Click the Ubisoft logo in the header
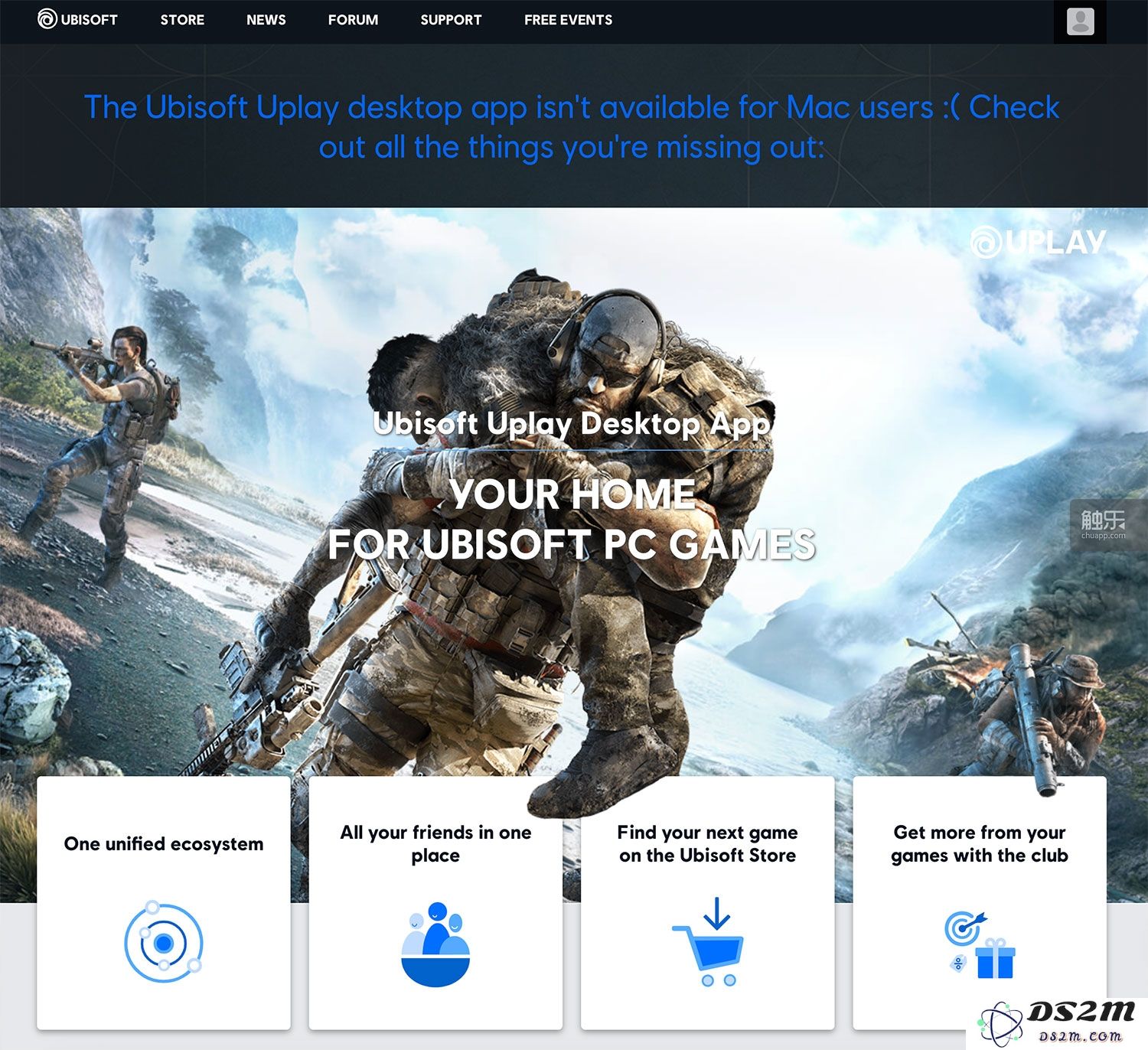Viewport: 1148px width, 1050px height. [x=78, y=19]
